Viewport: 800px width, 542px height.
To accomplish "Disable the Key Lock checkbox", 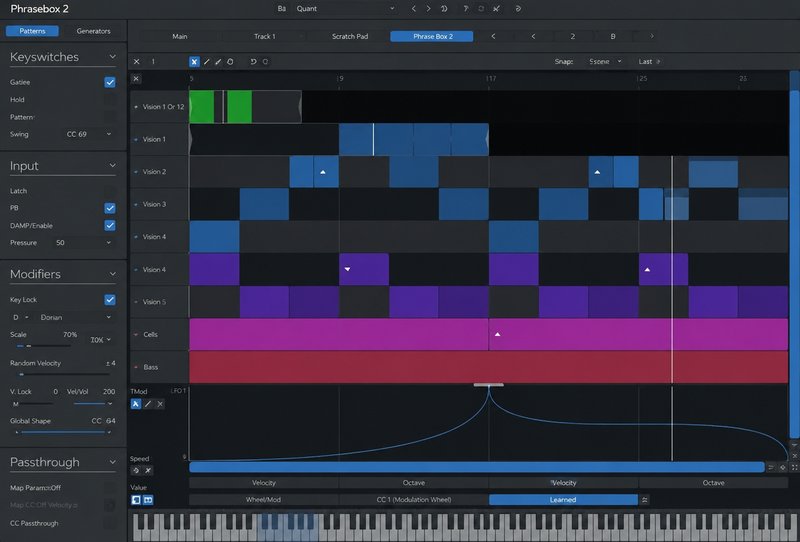I will pos(110,300).
